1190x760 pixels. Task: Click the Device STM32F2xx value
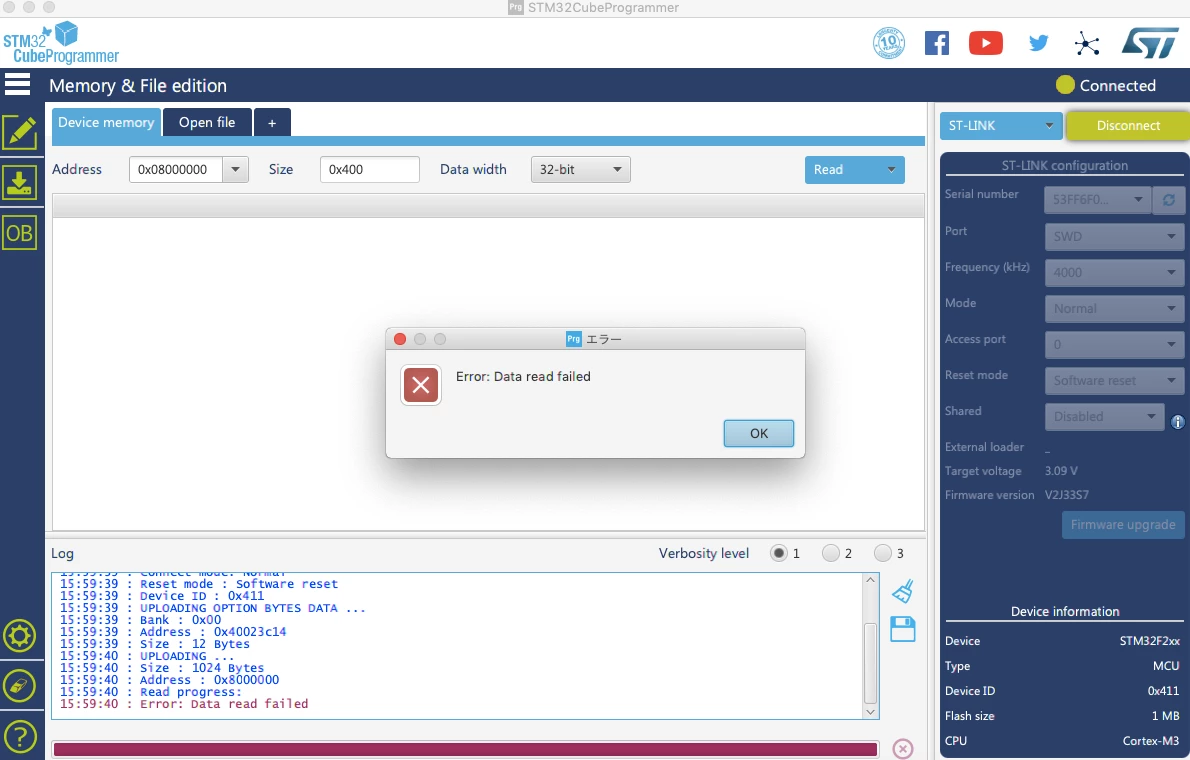coord(1149,641)
